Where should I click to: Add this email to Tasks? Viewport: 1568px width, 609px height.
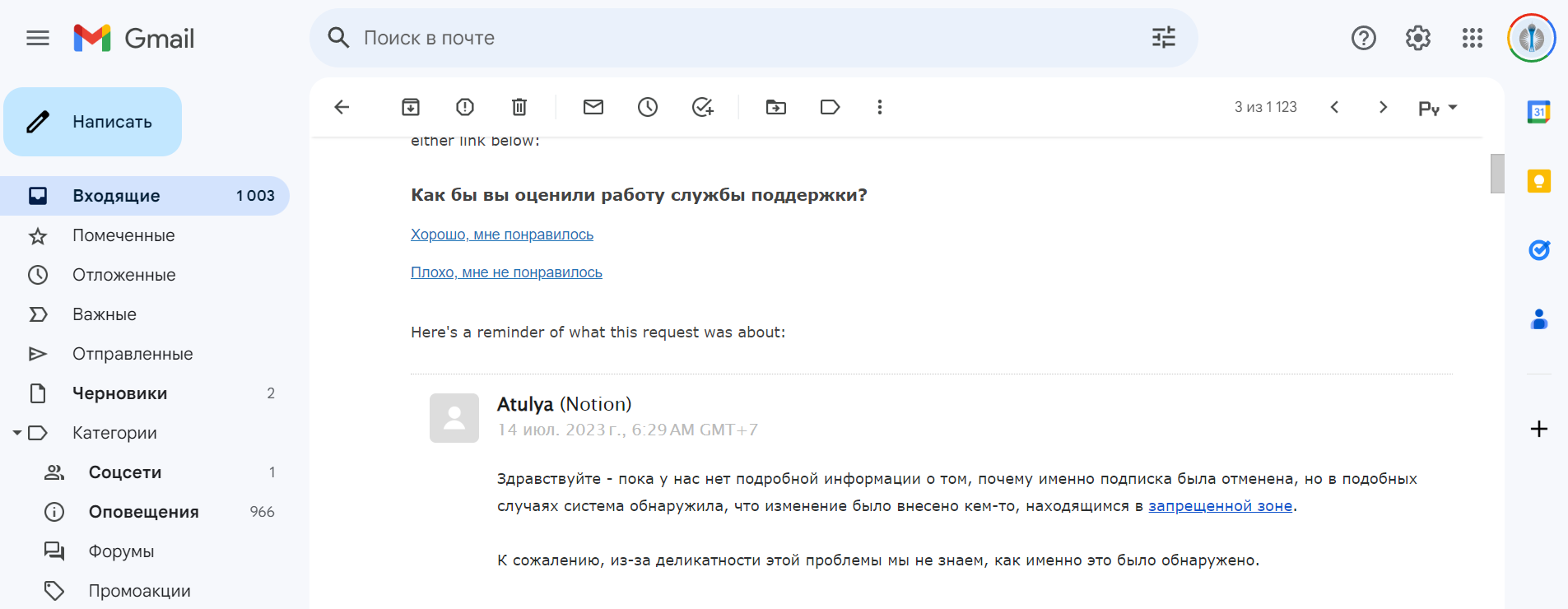pyautogui.click(x=701, y=107)
